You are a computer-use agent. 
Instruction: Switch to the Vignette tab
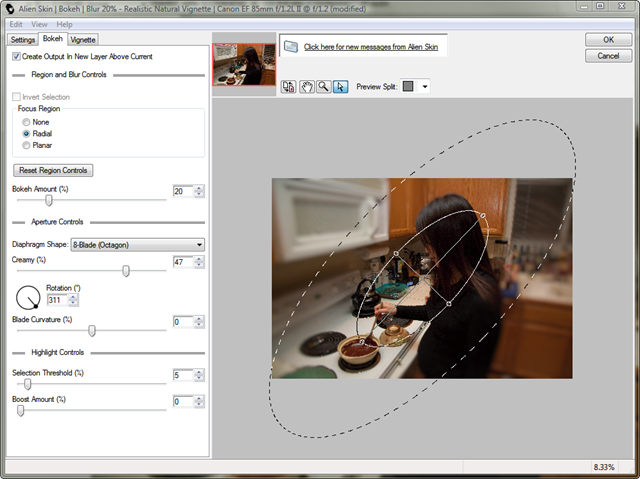pos(83,39)
